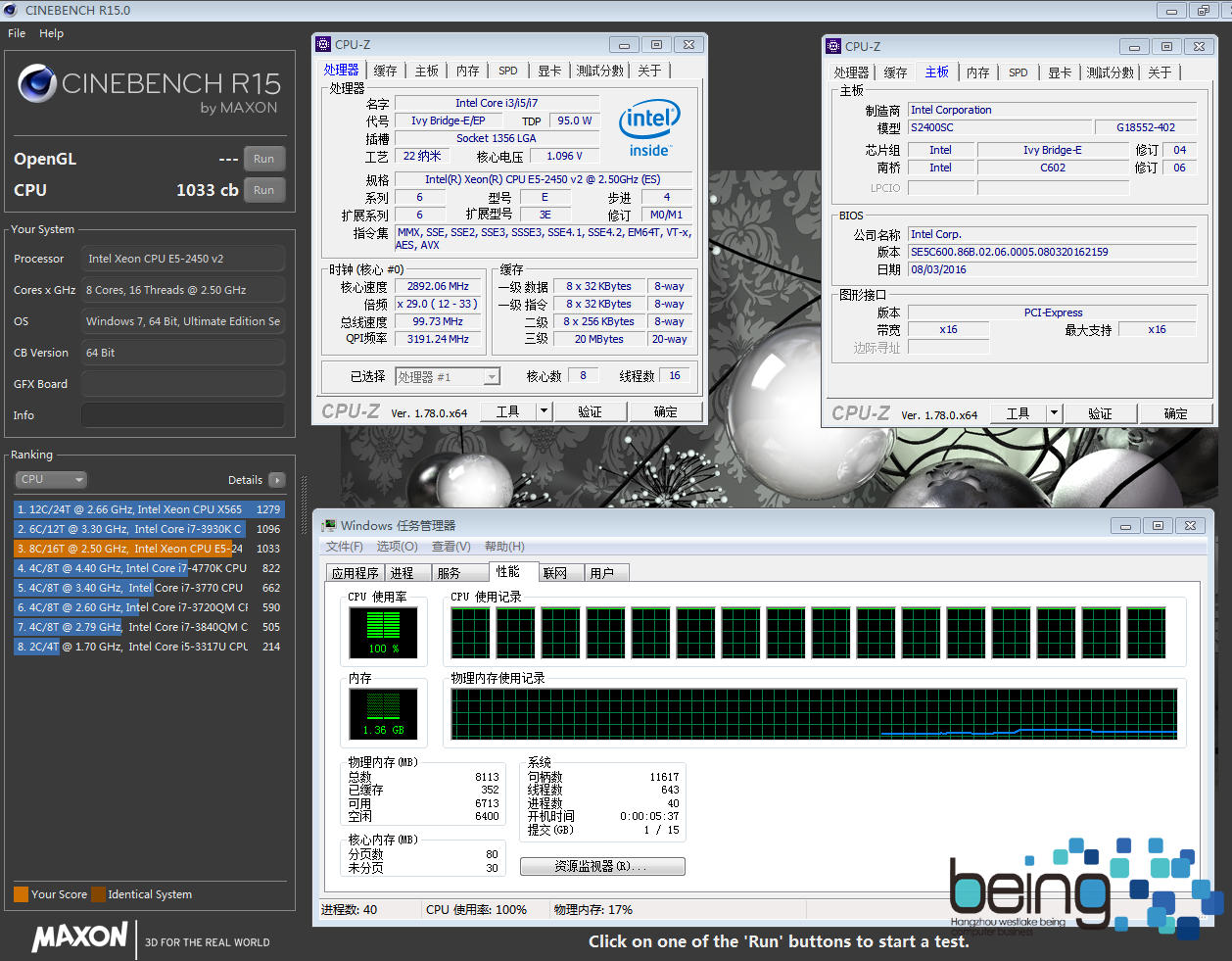Select ranking row 4C/8T i7-4770K
Image resolution: width=1232 pixels, height=961 pixels.
pyautogui.click(x=149, y=568)
